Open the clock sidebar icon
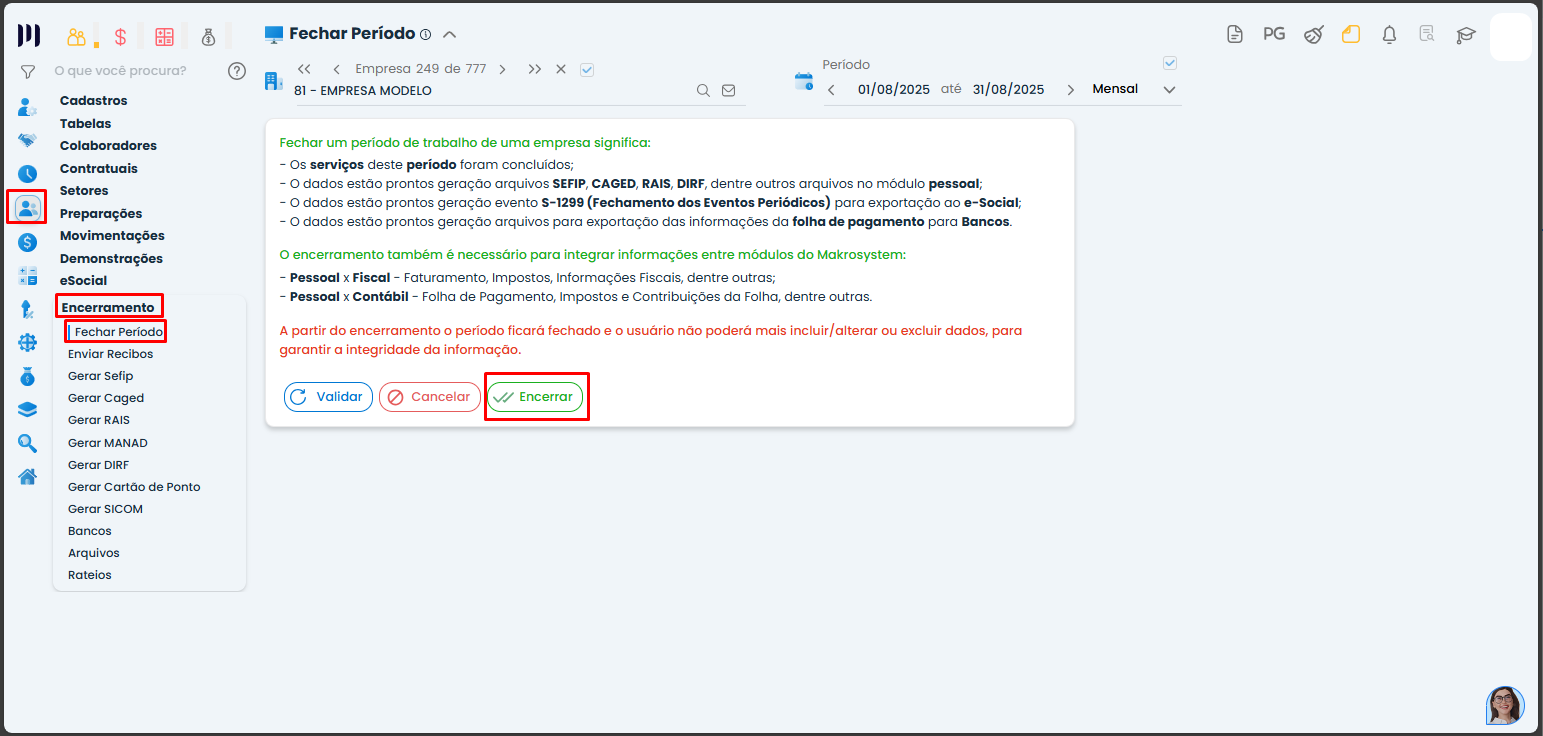The height and width of the screenshot is (736, 1543). 28,174
